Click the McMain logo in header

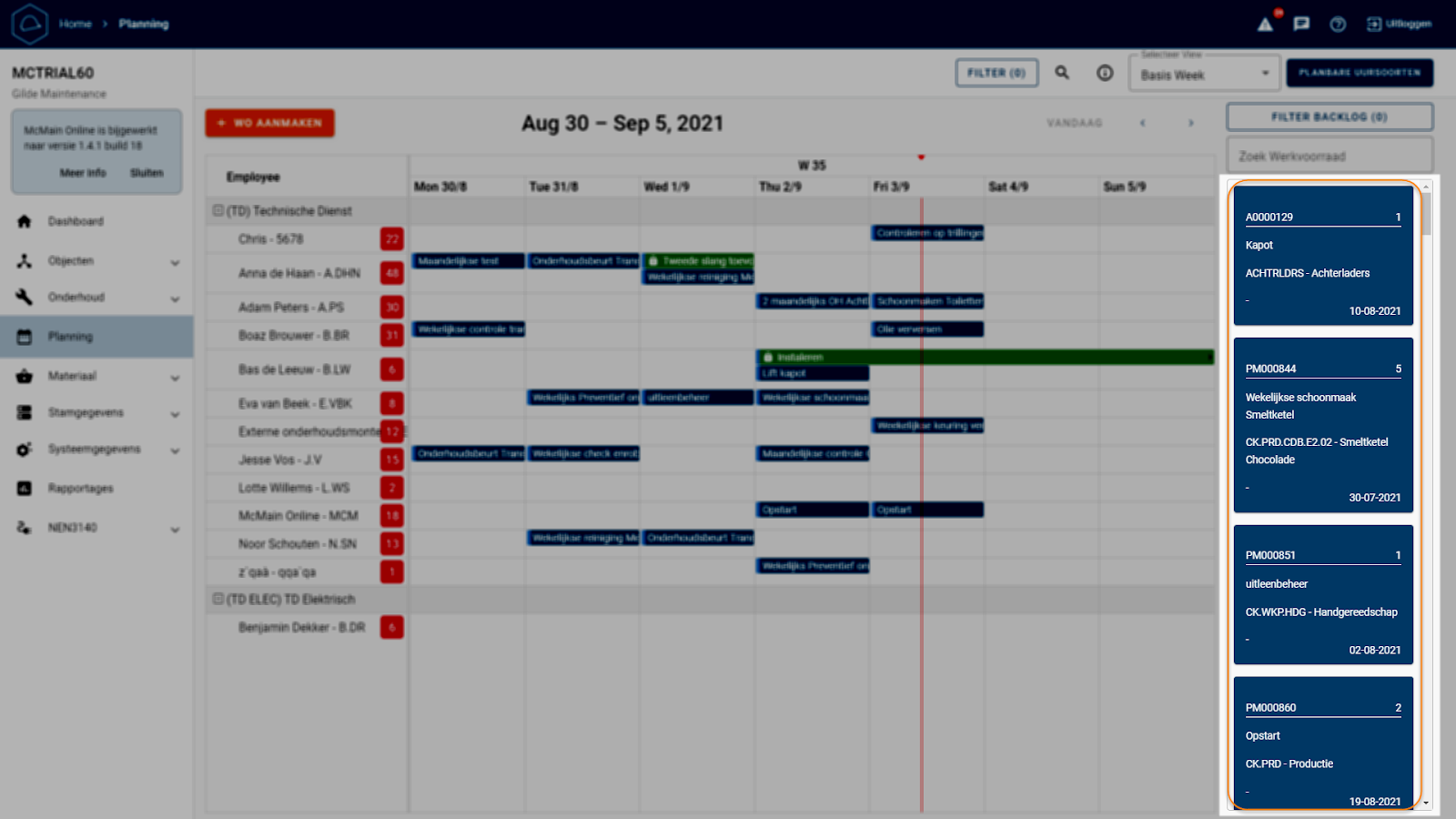[29, 24]
